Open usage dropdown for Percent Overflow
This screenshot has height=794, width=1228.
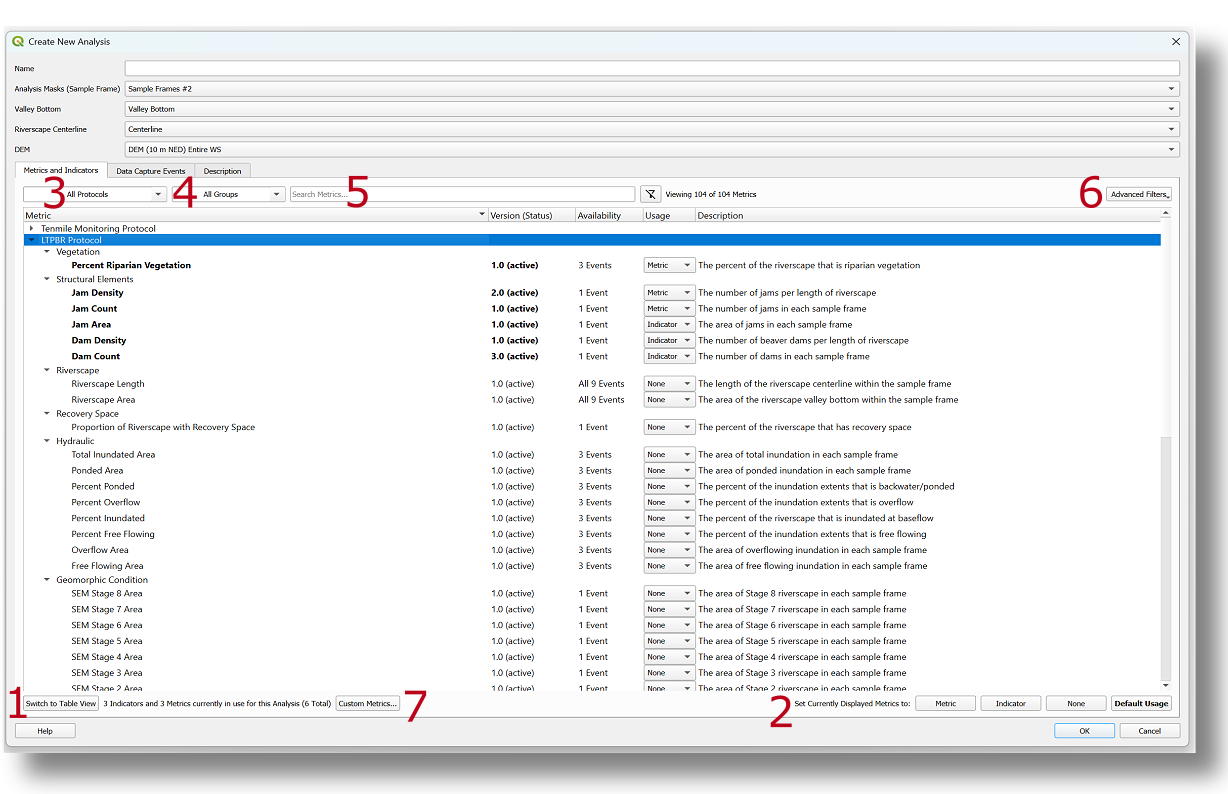pos(669,502)
